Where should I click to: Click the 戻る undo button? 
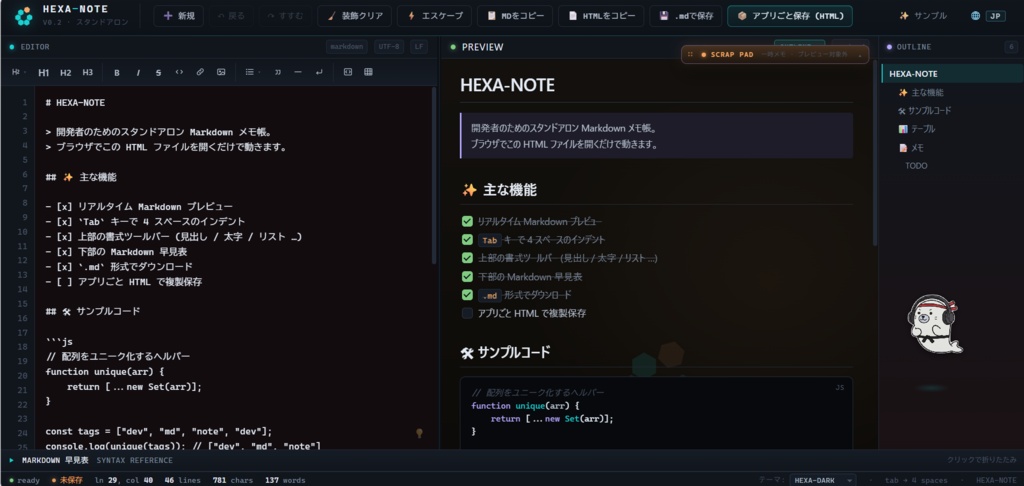coord(232,16)
